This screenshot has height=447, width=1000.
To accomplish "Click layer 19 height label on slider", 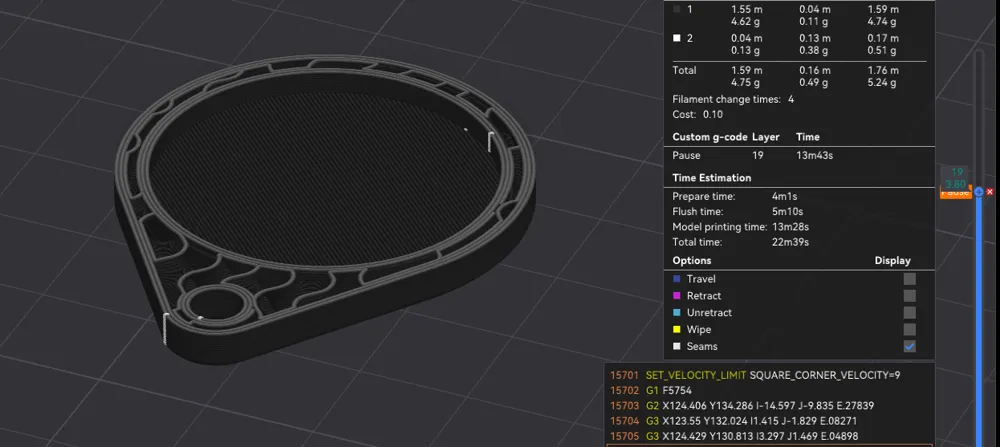I will [x=957, y=178].
